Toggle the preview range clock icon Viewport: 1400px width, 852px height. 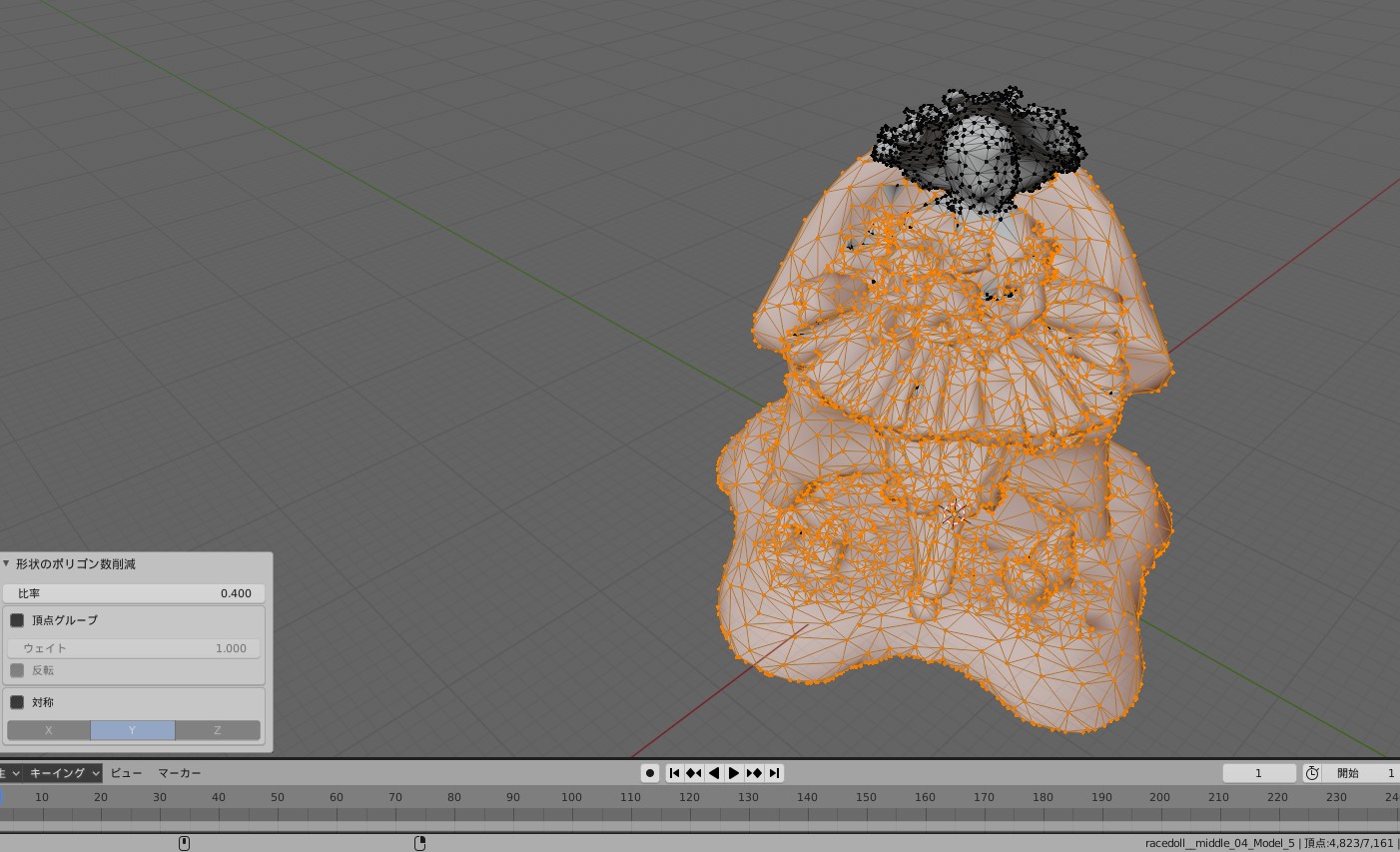pos(1312,773)
